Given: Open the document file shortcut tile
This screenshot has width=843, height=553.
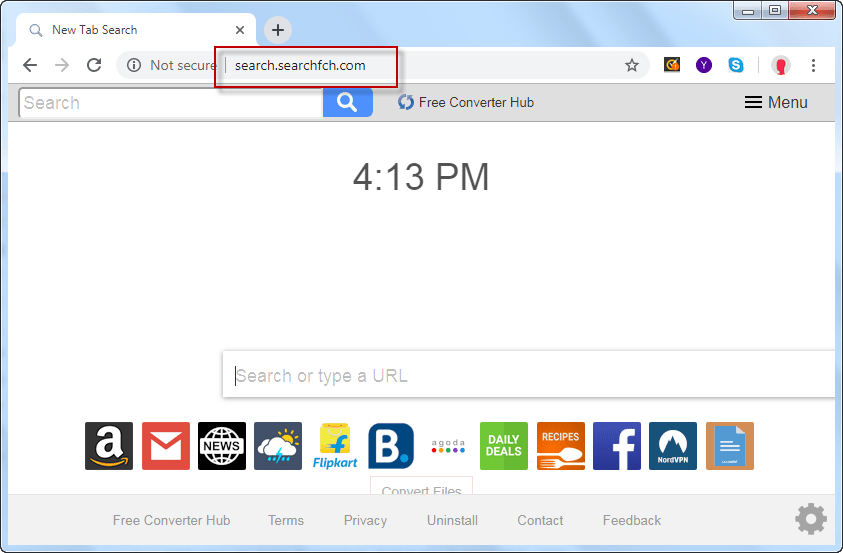Looking at the screenshot, I should (730, 446).
